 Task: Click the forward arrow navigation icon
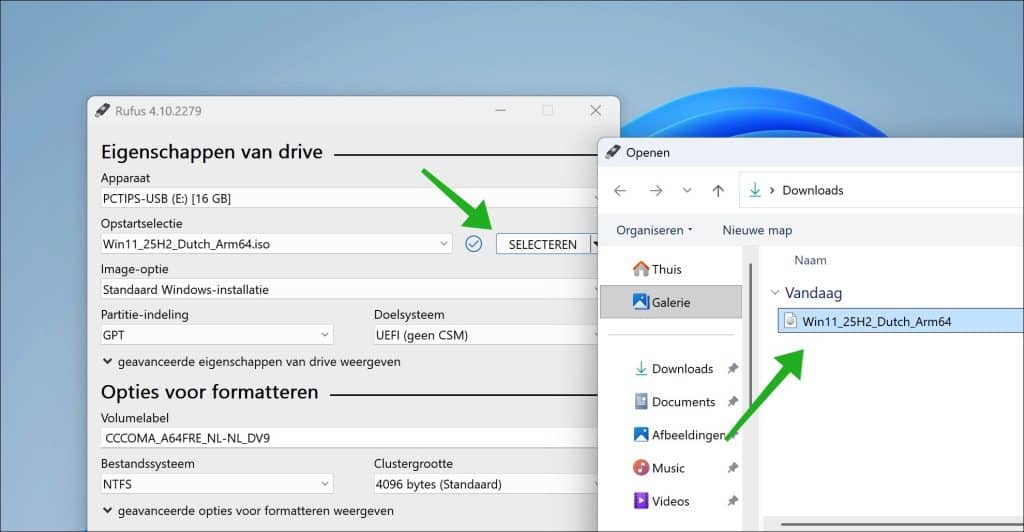coord(655,190)
